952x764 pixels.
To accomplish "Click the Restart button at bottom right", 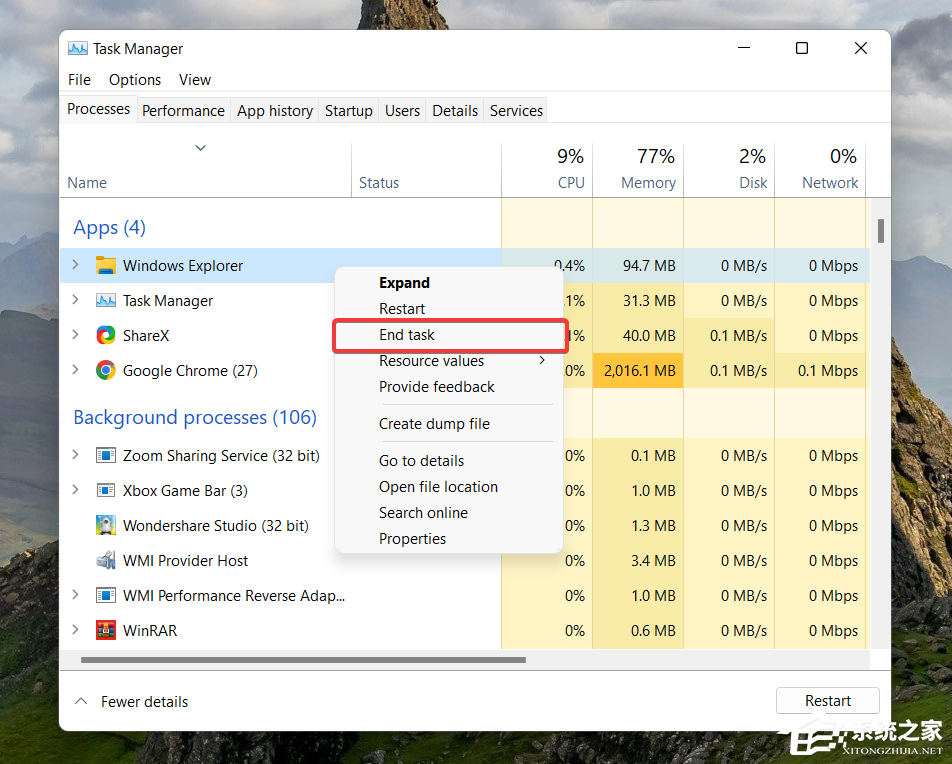I will pyautogui.click(x=828, y=701).
